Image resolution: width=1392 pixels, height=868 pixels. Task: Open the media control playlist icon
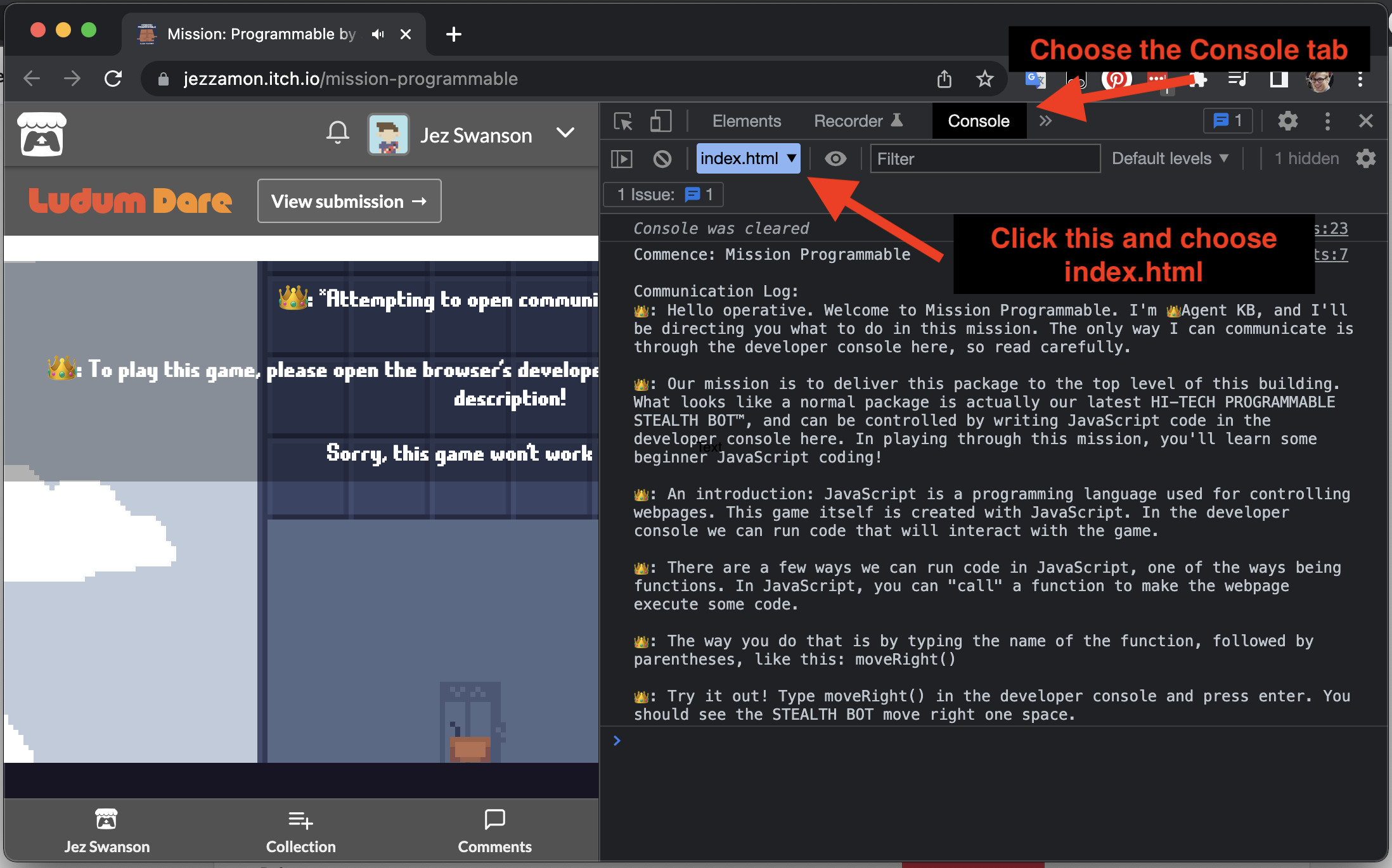coord(1238,79)
